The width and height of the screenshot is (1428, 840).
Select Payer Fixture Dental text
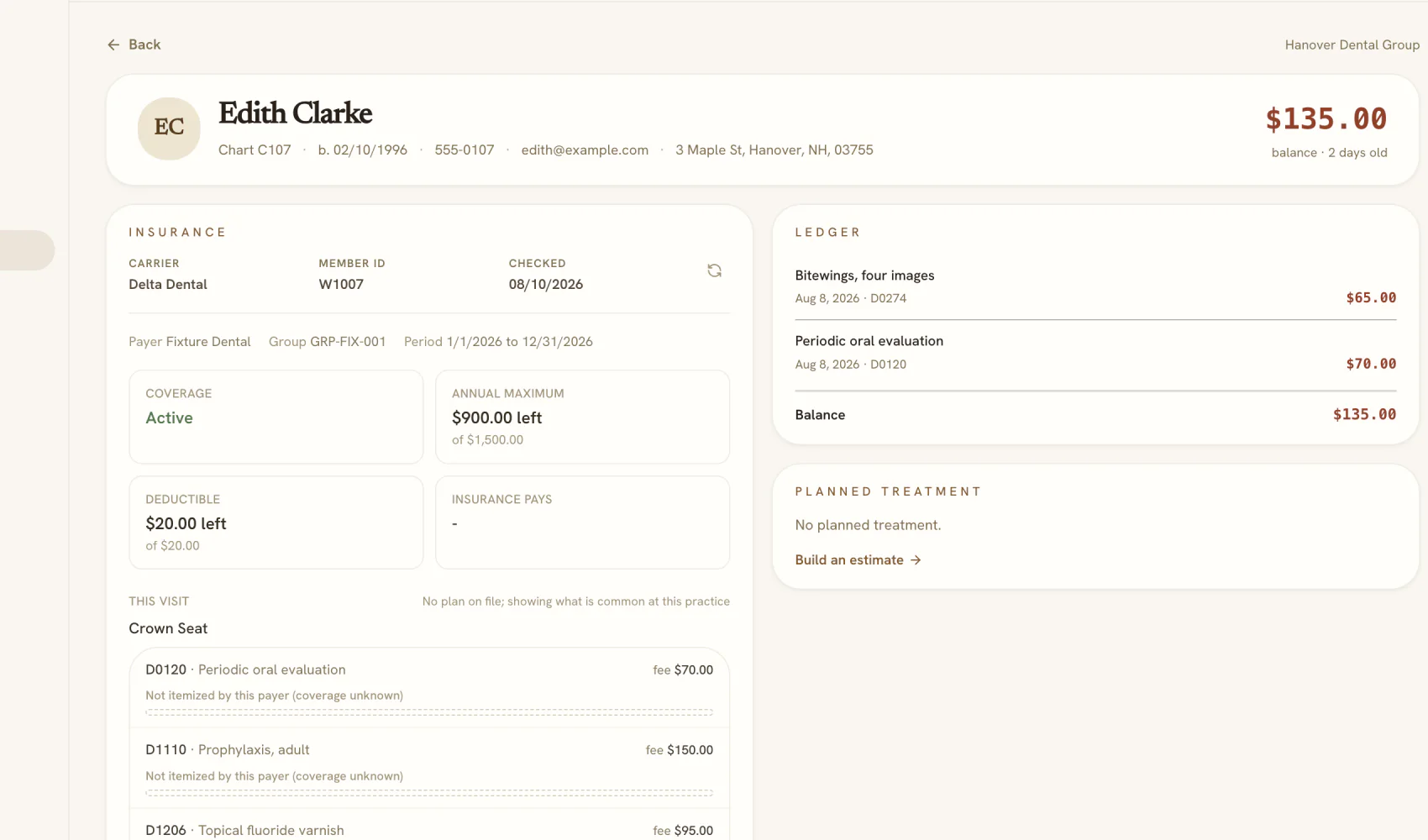(190, 342)
